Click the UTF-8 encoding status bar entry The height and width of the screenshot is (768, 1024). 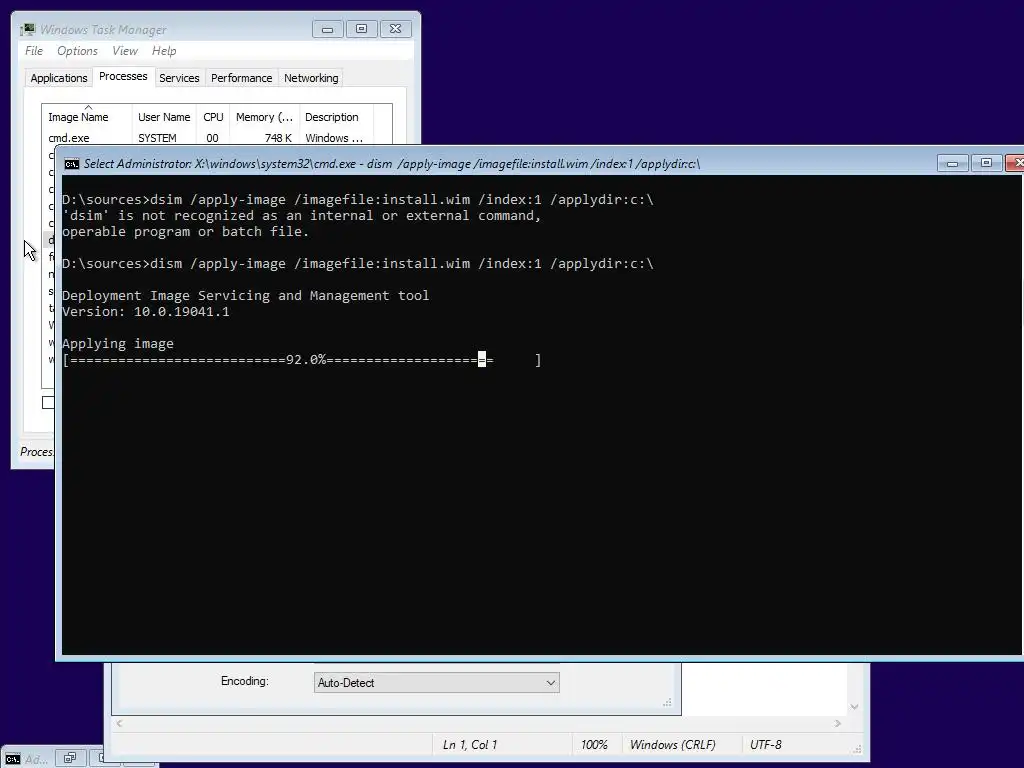(x=765, y=744)
